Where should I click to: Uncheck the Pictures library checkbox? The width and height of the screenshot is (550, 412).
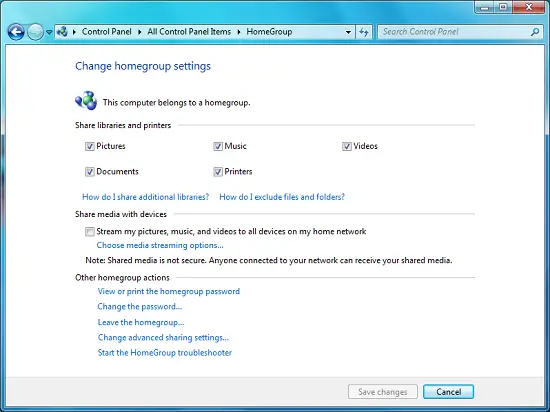[90, 146]
